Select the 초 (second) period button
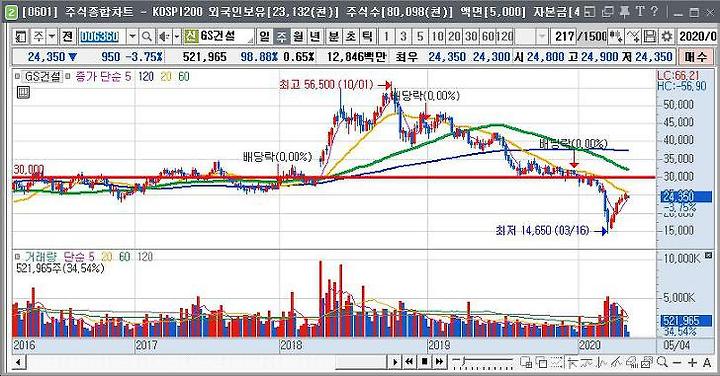This screenshot has width=720, height=376. (x=350, y=36)
